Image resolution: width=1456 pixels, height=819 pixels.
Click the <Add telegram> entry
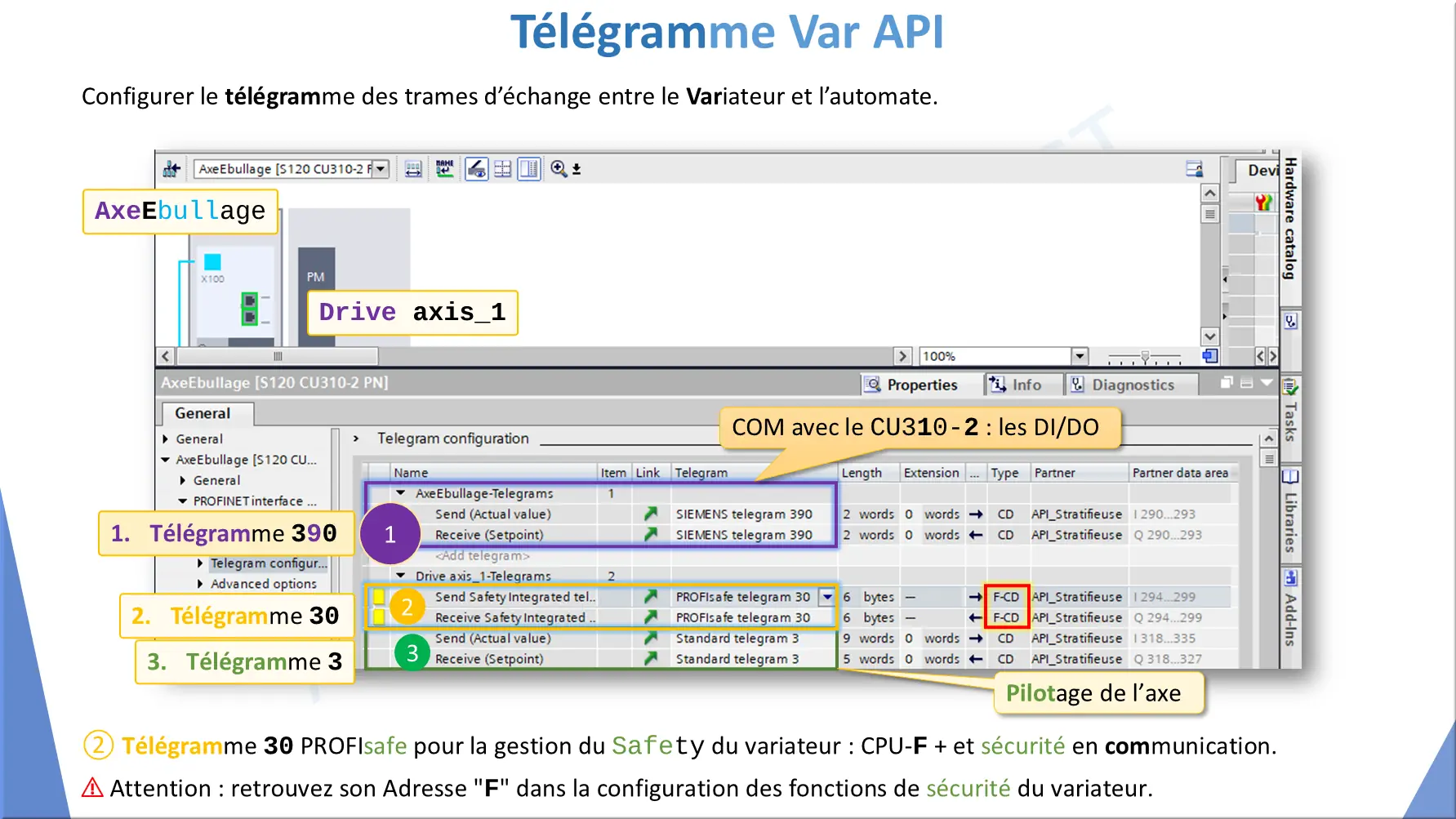482,555
